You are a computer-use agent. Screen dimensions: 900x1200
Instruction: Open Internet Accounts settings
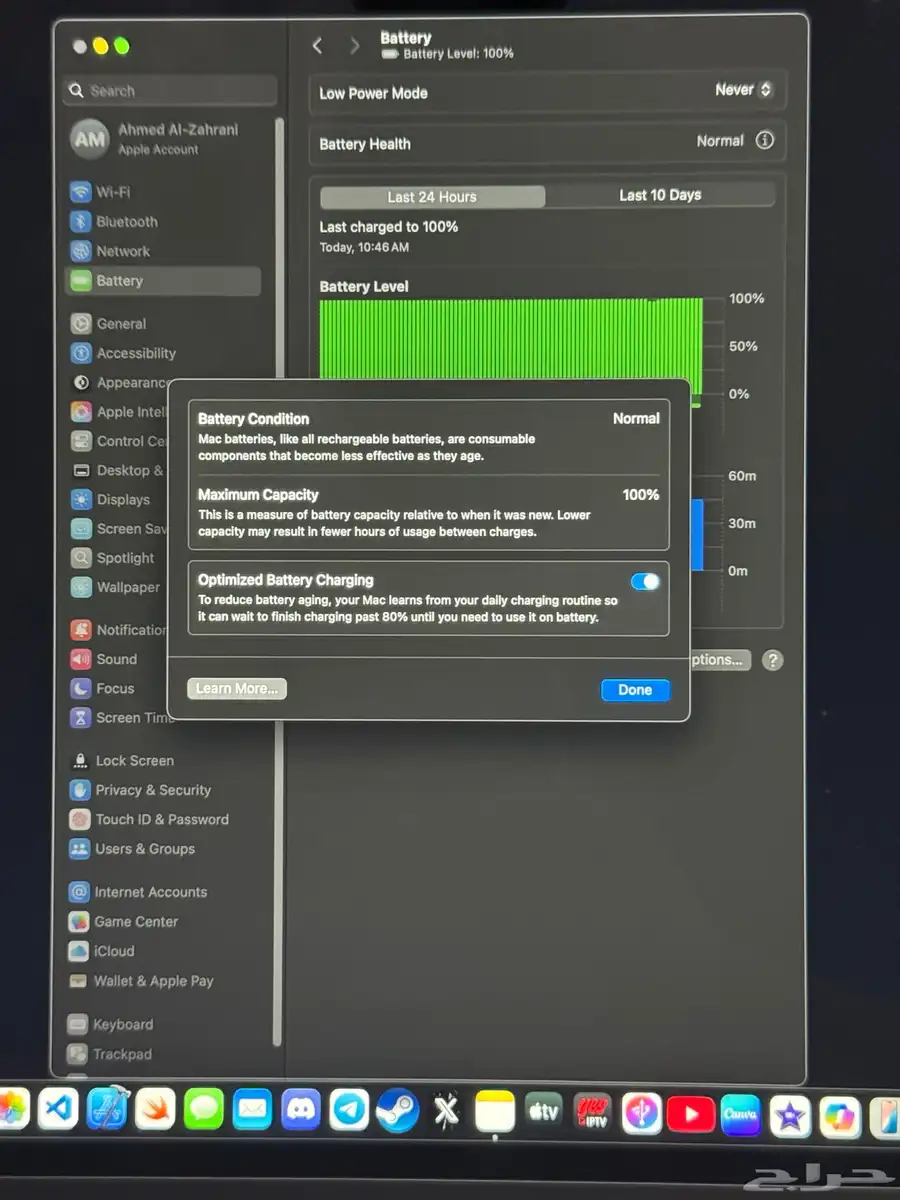pos(138,892)
